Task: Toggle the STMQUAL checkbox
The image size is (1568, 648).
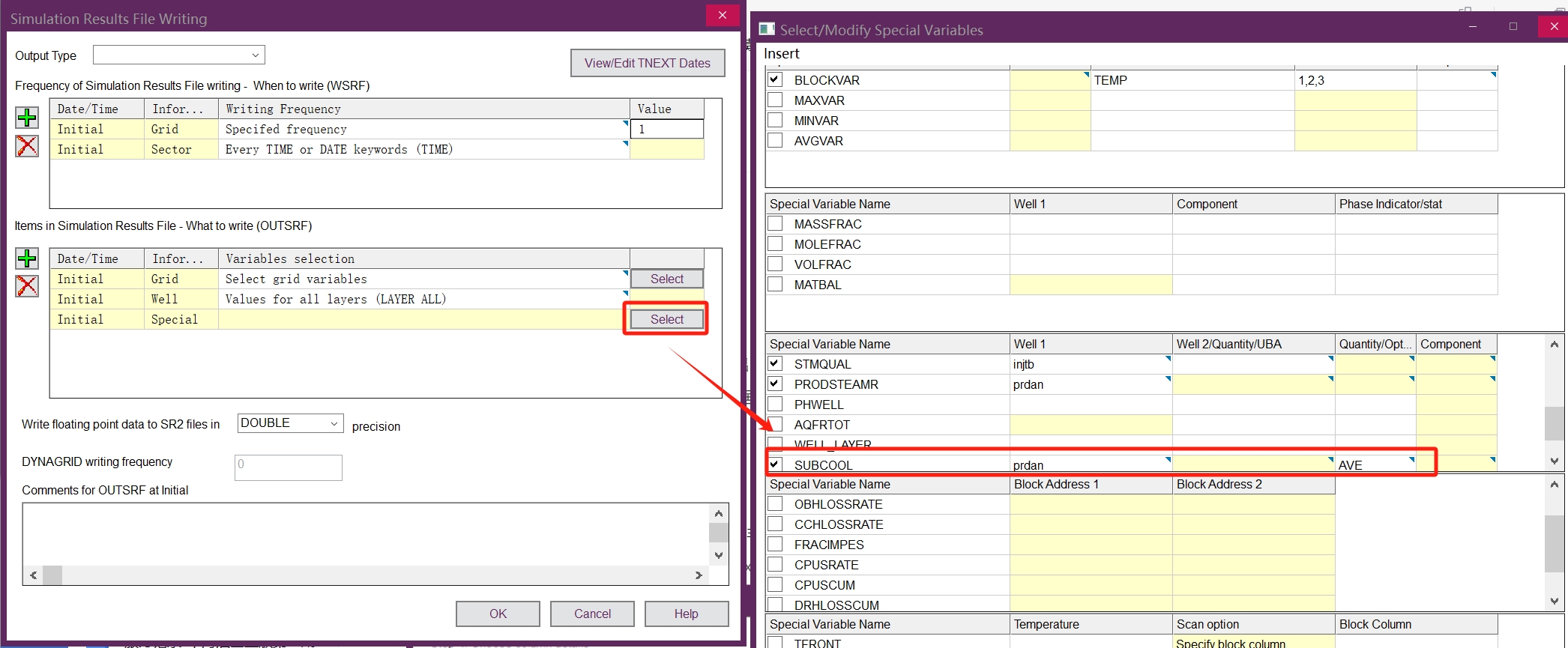Action: point(775,363)
